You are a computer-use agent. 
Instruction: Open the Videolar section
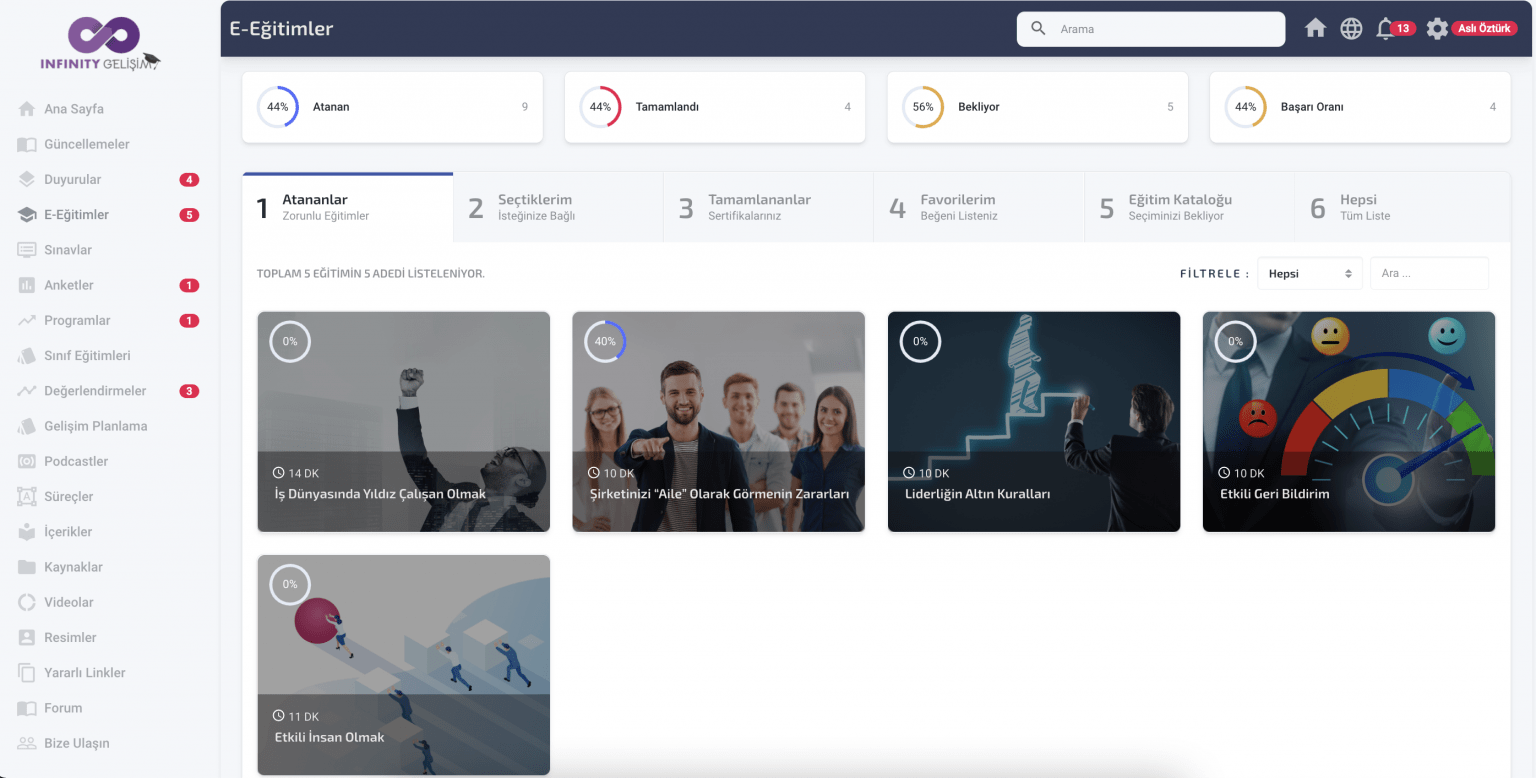tap(67, 602)
